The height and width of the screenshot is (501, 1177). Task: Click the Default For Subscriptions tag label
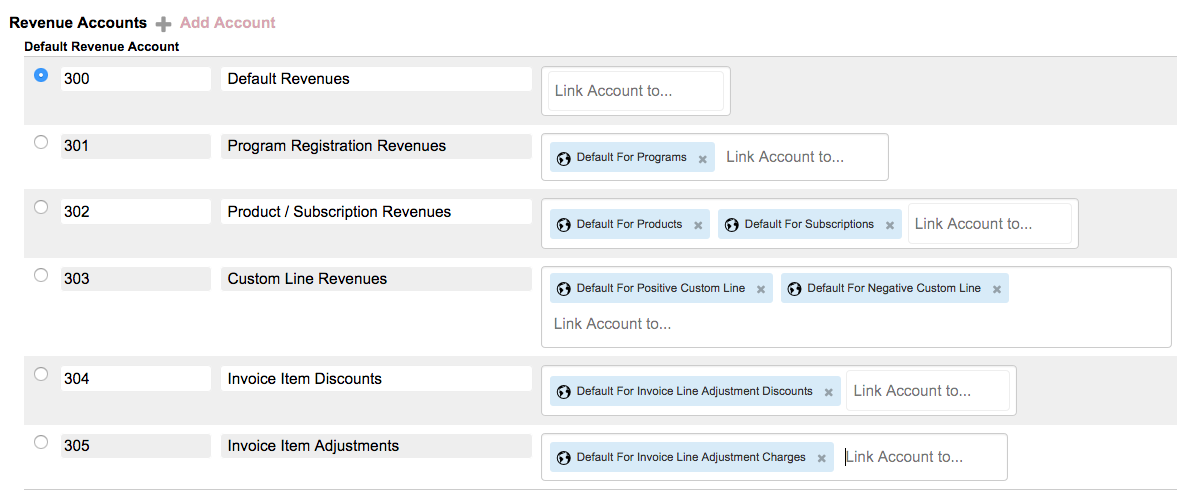pyautogui.click(x=808, y=224)
